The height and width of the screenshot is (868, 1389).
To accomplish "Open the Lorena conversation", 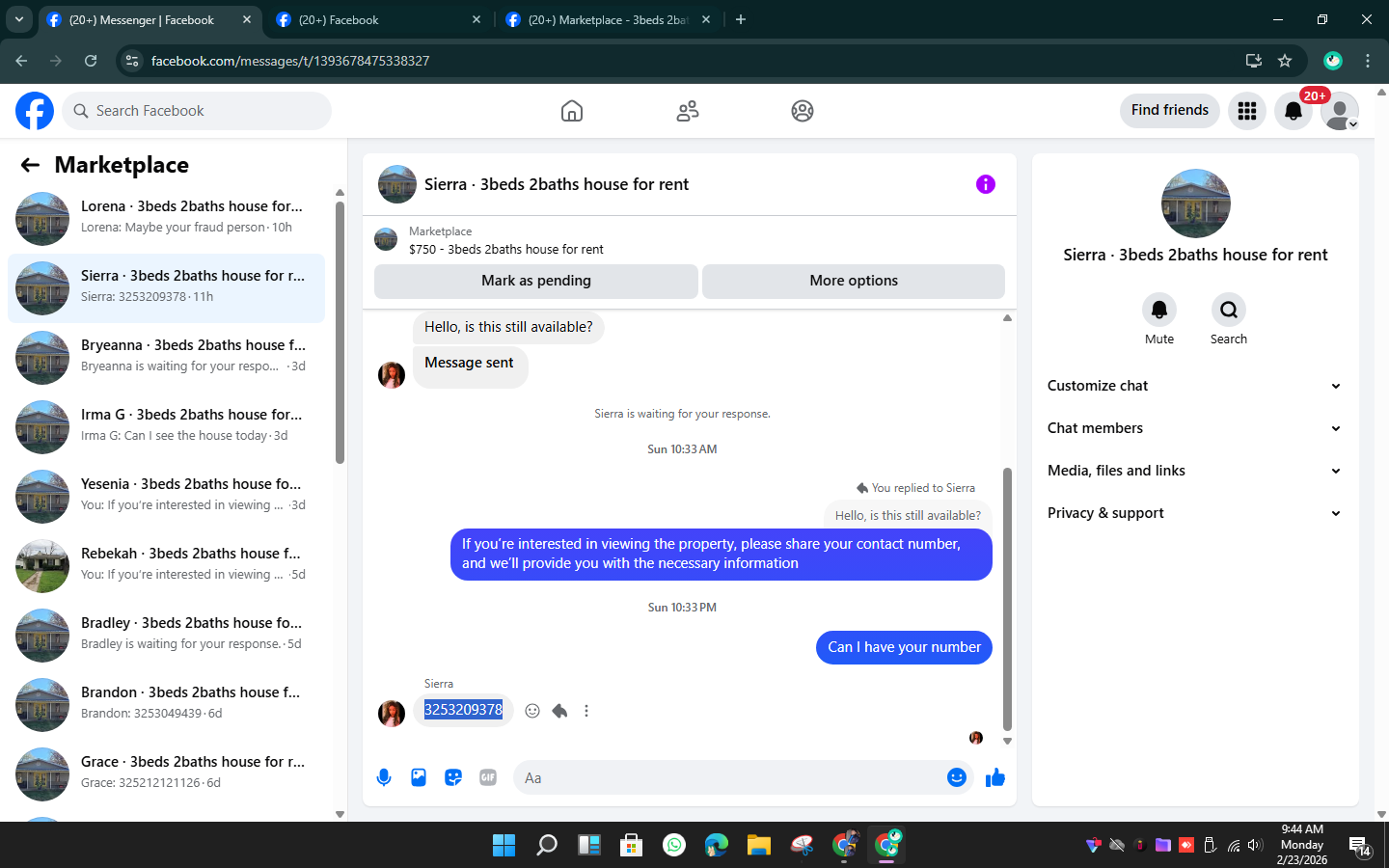I will [x=166, y=219].
